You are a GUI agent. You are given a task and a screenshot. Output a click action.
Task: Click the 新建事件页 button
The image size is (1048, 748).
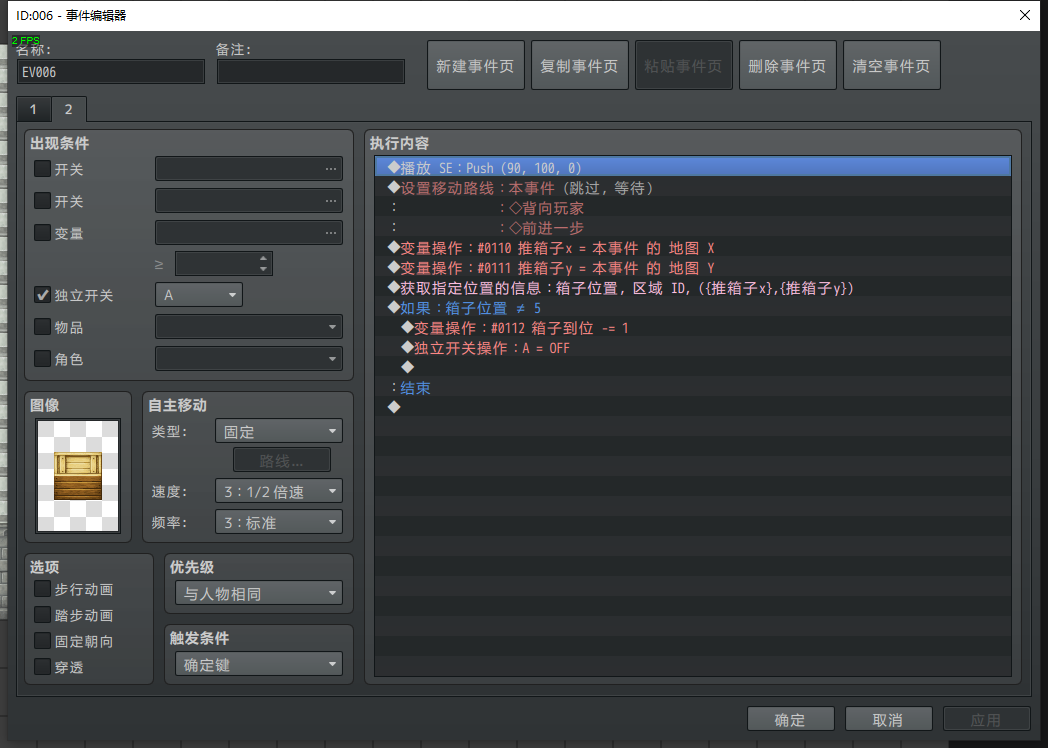tap(475, 66)
